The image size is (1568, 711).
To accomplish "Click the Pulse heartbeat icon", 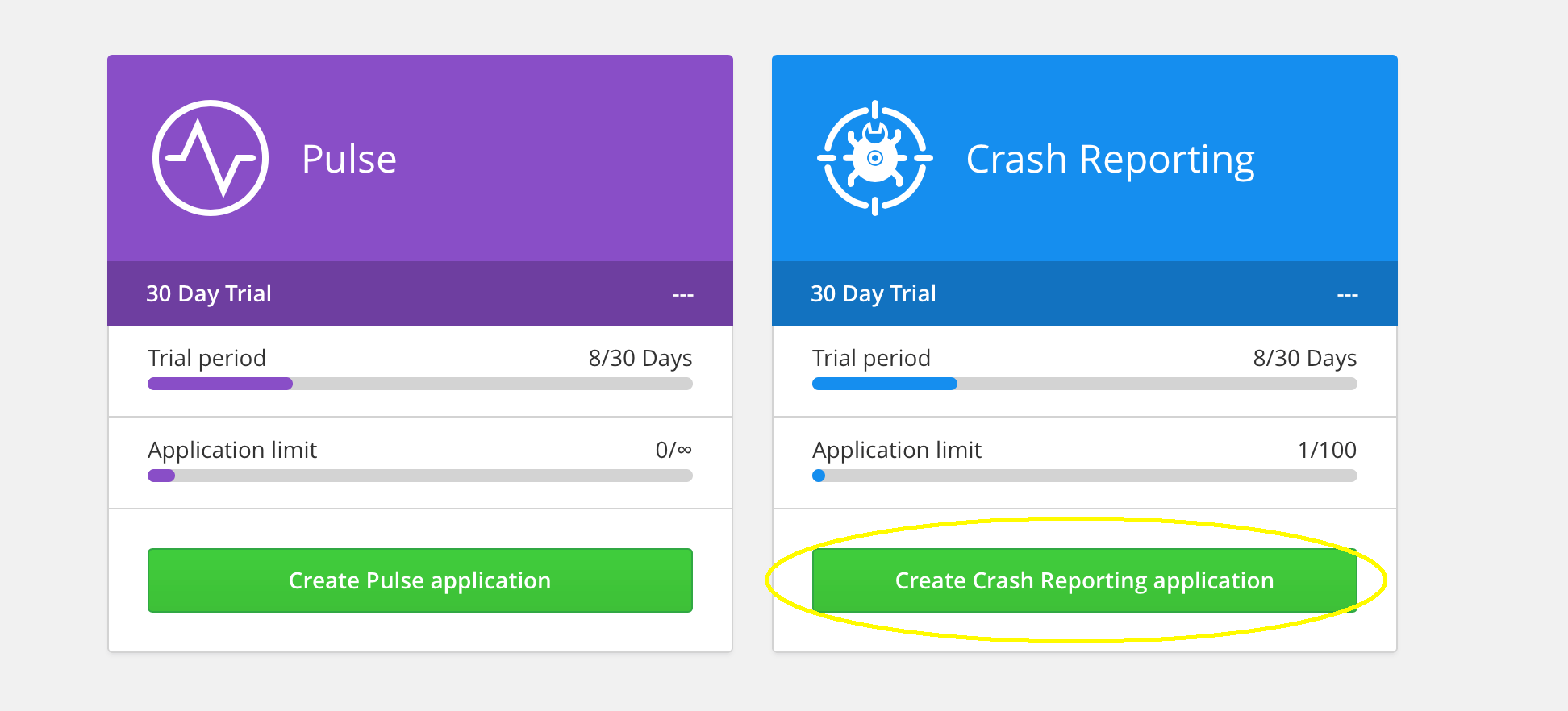I will pos(211,158).
